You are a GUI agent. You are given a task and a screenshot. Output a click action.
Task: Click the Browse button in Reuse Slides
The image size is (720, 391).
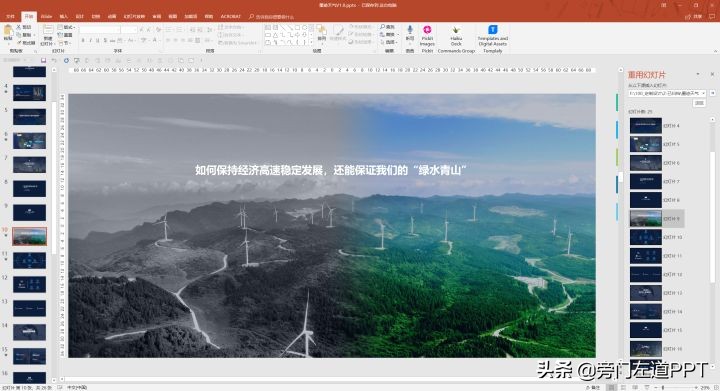pos(699,103)
